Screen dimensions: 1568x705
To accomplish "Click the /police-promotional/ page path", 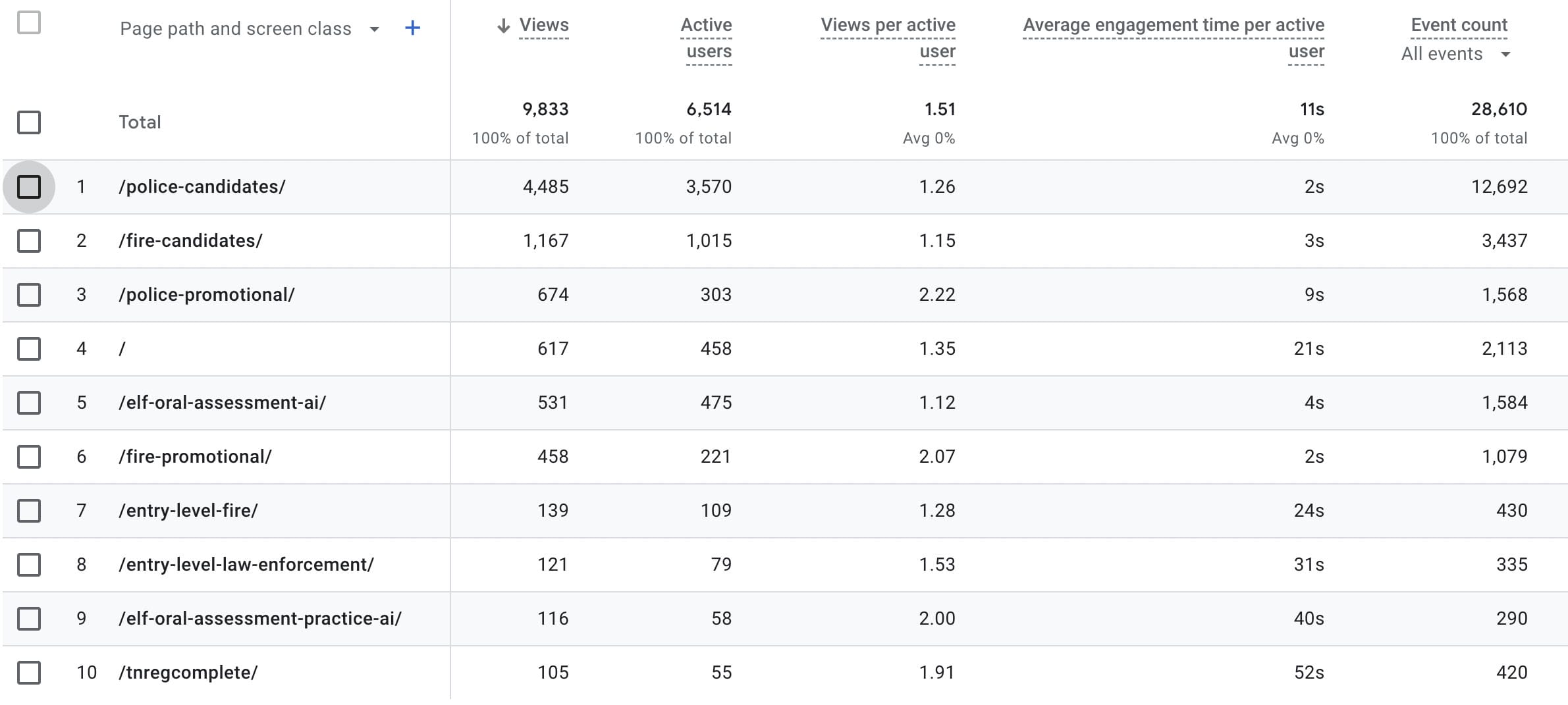I will point(207,295).
